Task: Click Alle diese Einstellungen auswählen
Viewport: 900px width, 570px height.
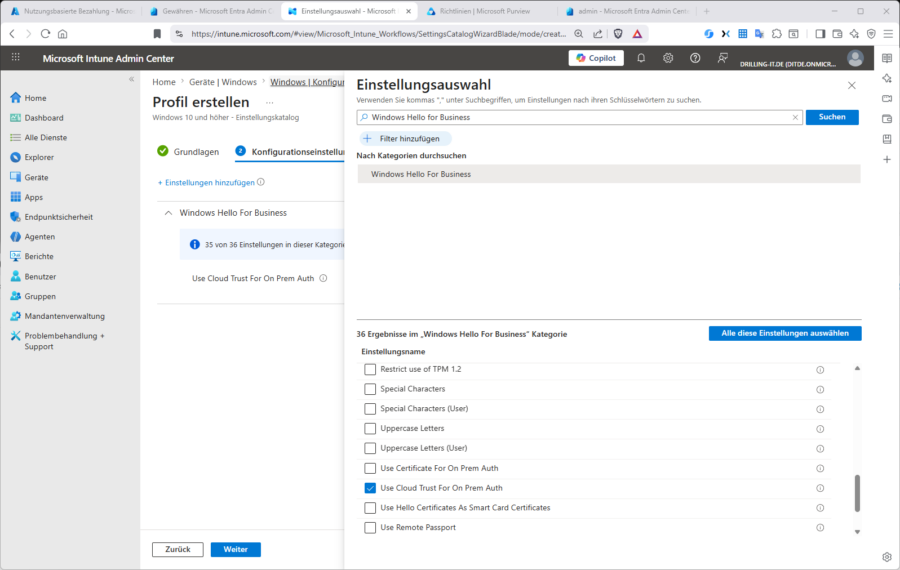Action: [x=785, y=334]
